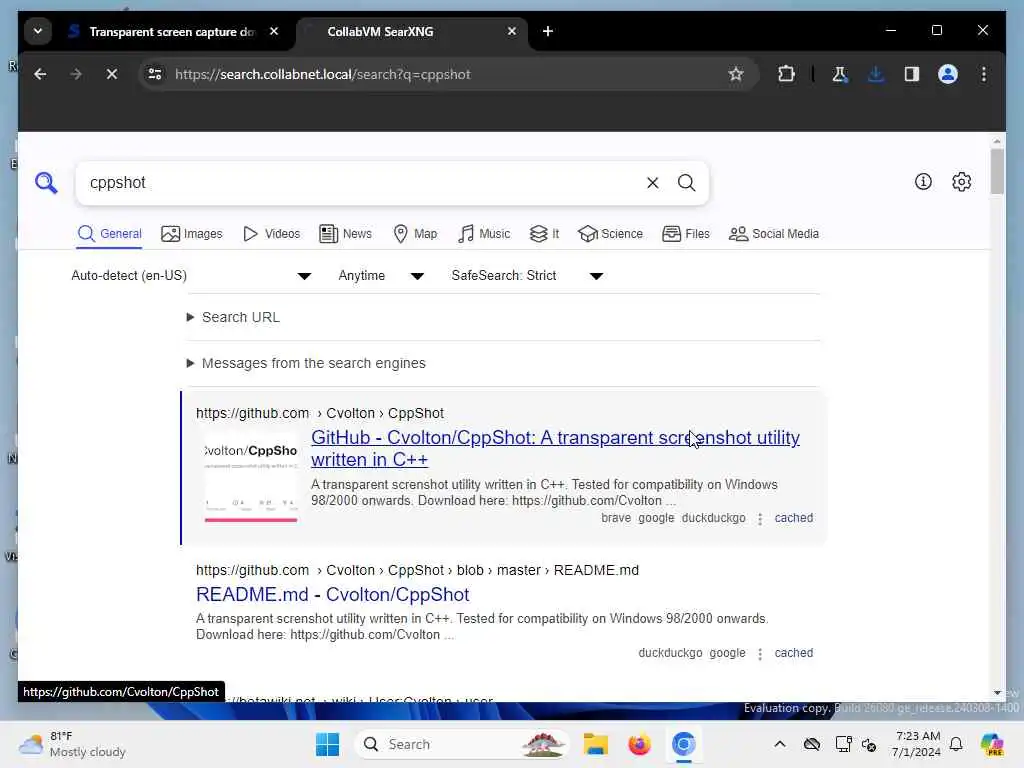Open cached link for first result
The height and width of the screenshot is (768, 1024).
pyautogui.click(x=793, y=518)
